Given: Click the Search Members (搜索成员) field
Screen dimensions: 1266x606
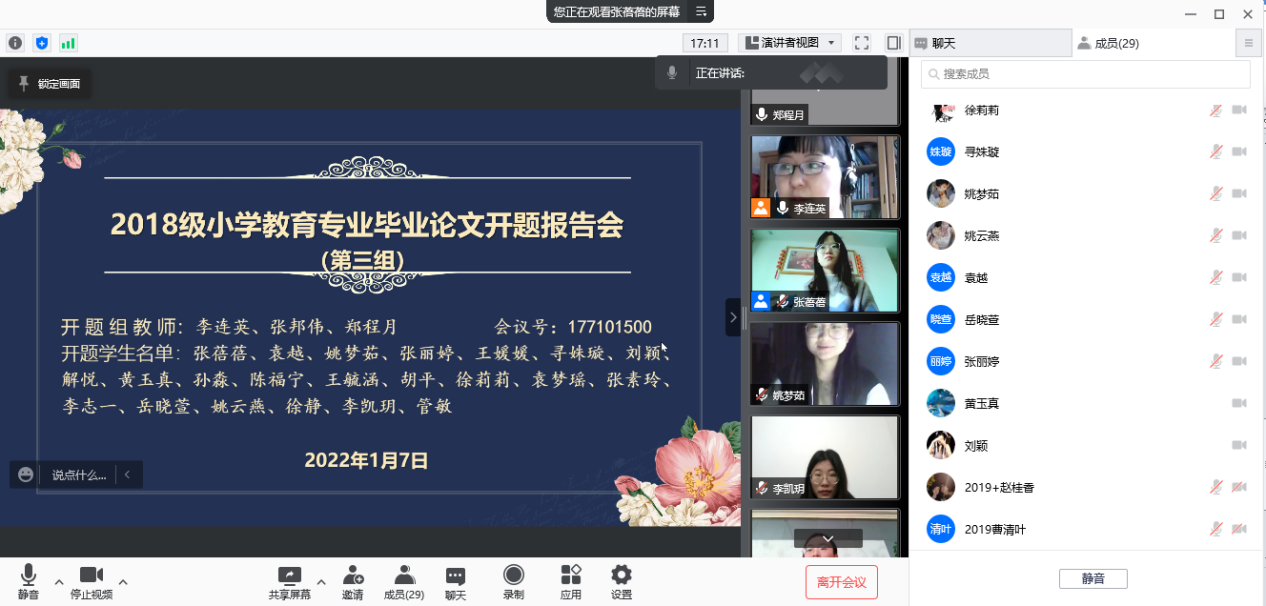Looking at the screenshot, I should (1086, 74).
